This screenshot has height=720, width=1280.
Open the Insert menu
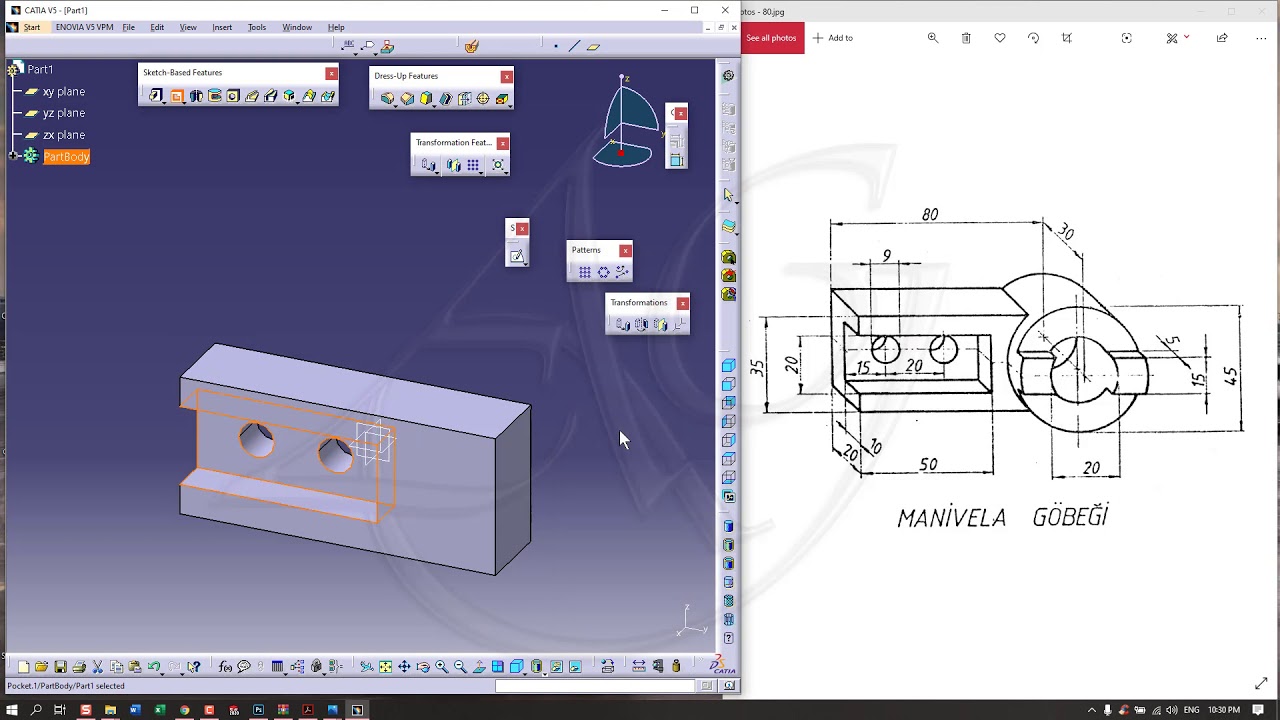(x=222, y=27)
